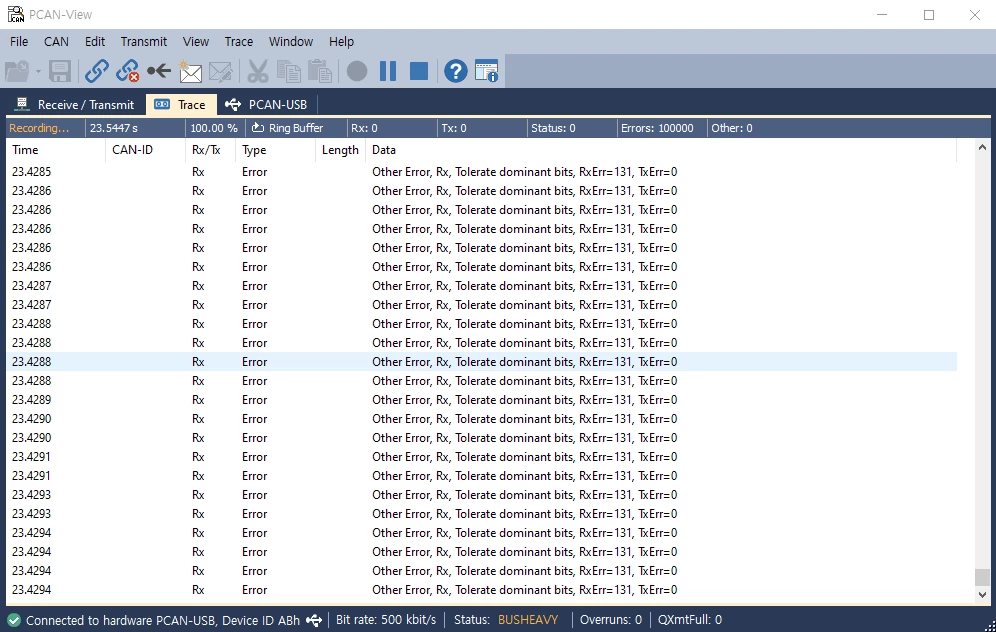Click the Record trace circle button
Screen dimensions: 996x632
(357, 71)
